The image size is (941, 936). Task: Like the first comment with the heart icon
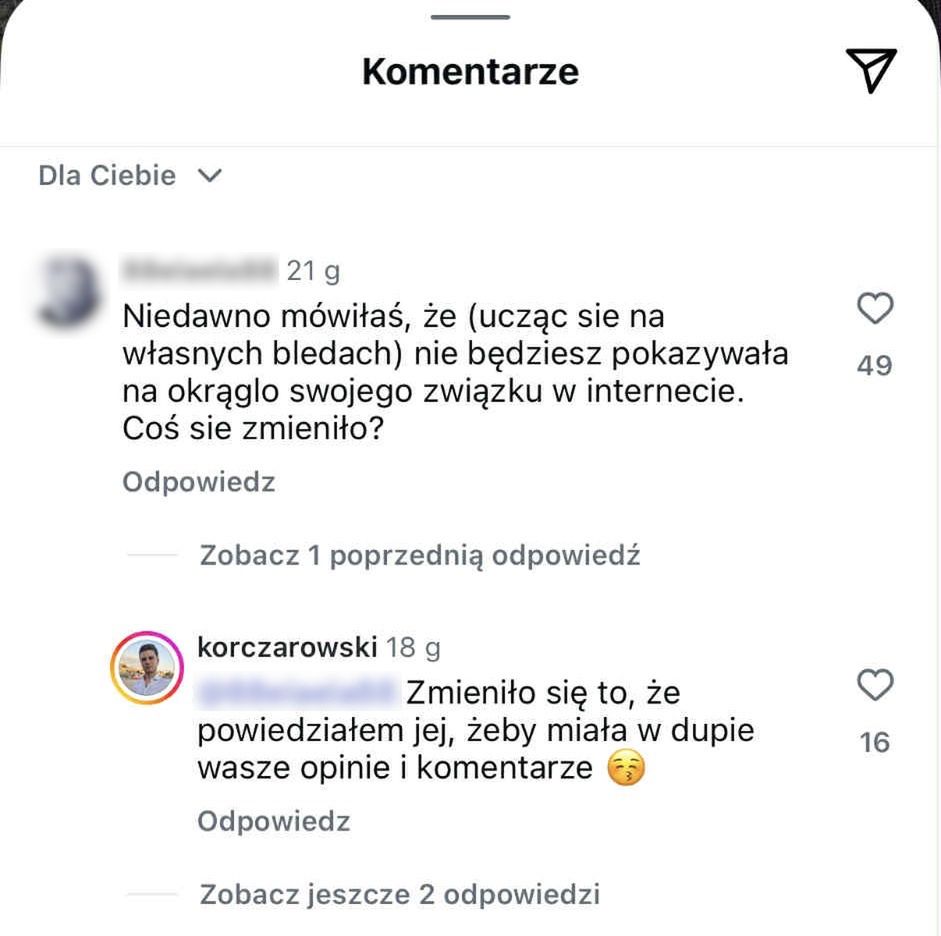tap(877, 310)
